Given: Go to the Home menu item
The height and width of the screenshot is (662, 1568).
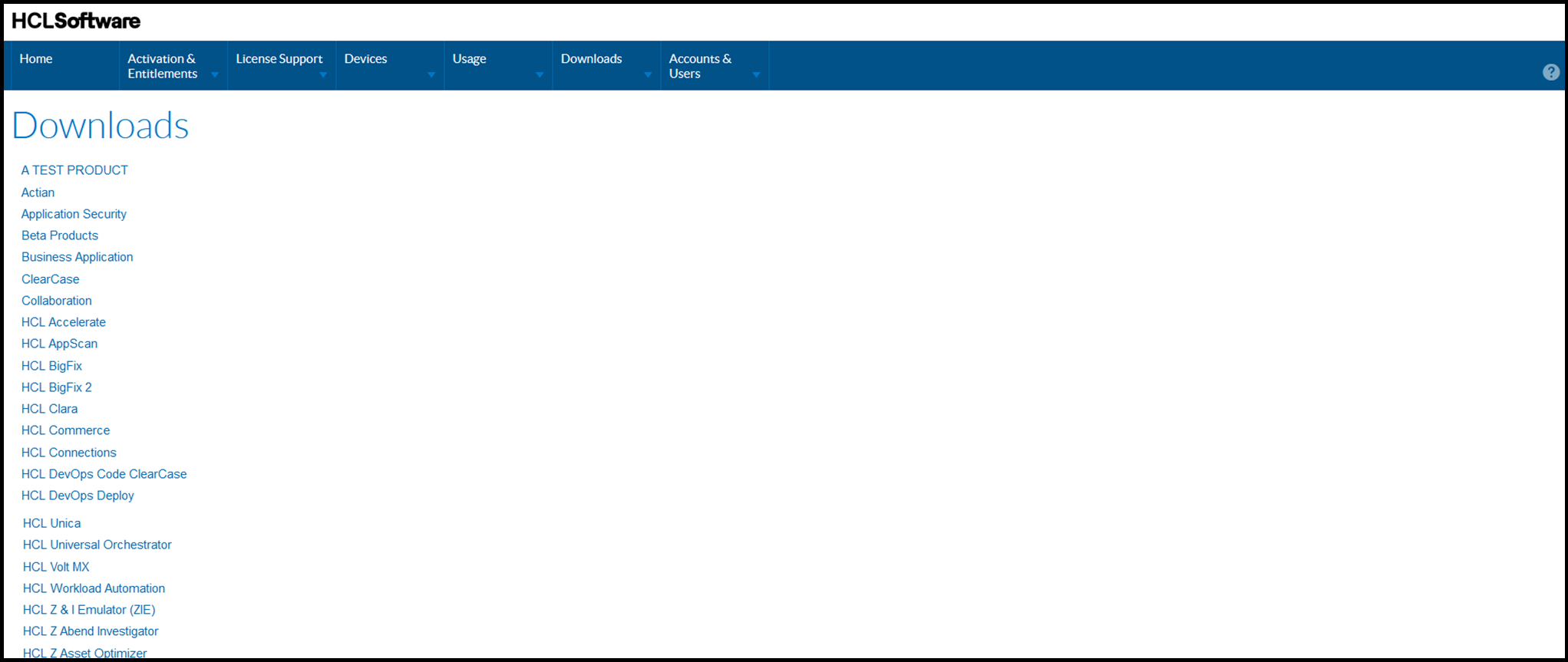Looking at the screenshot, I should click(36, 59).
